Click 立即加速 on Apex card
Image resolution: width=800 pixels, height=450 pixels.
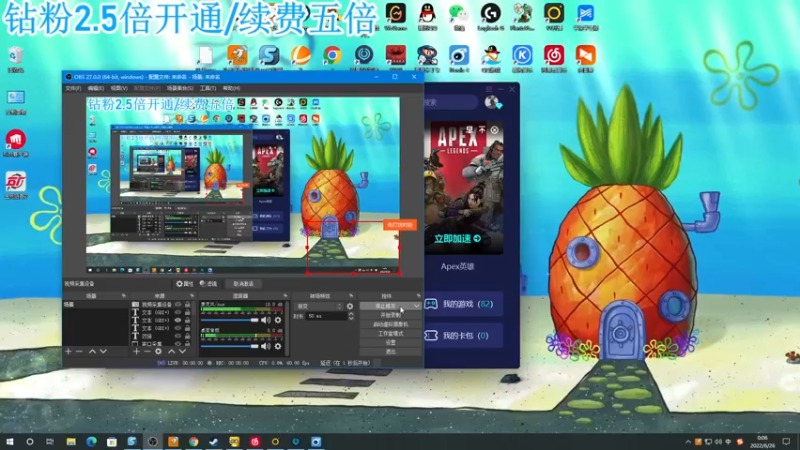(457, 238)
